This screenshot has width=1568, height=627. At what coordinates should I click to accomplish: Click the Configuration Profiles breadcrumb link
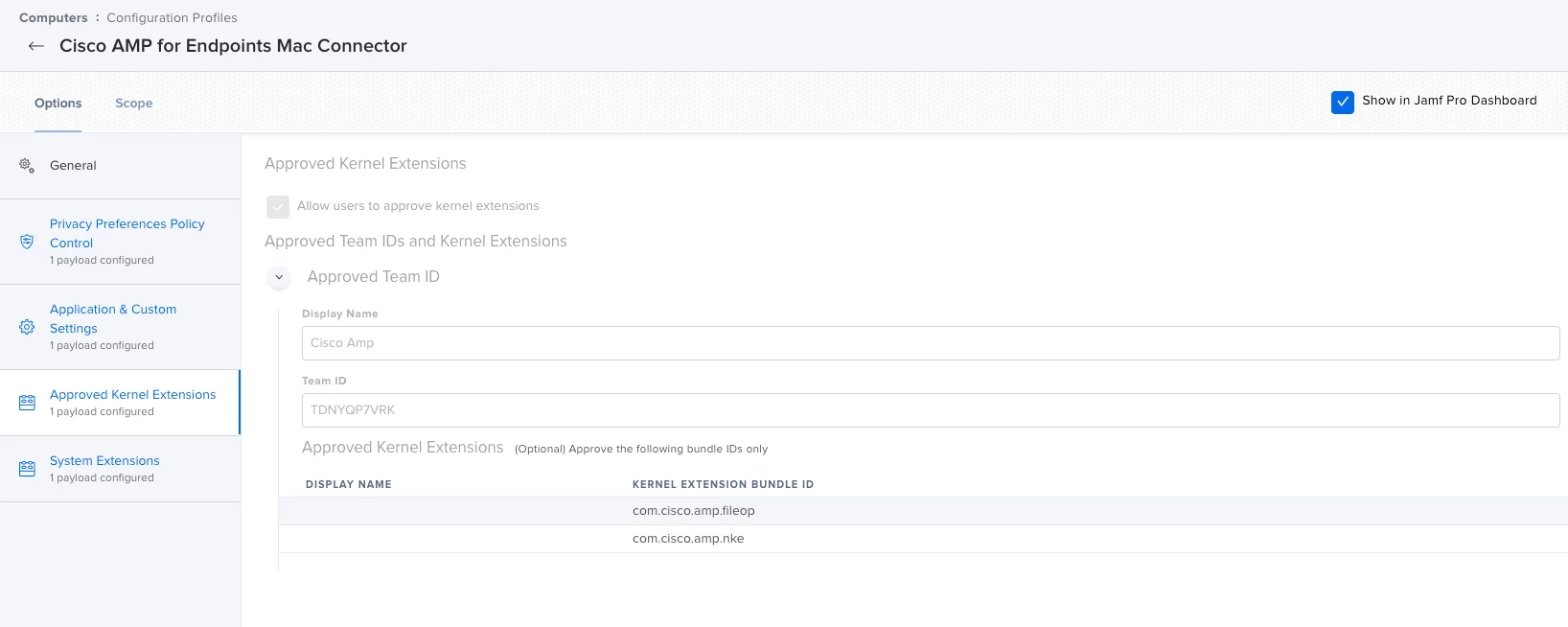point(172,18)
